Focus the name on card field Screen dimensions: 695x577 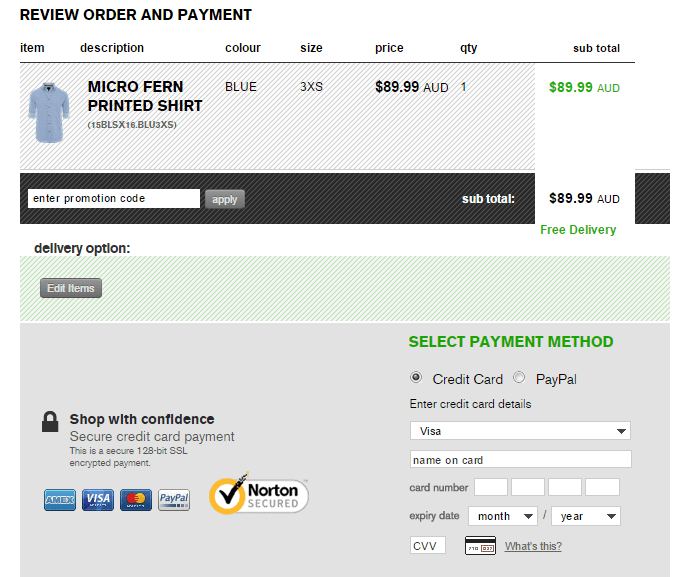pos(520,460)
